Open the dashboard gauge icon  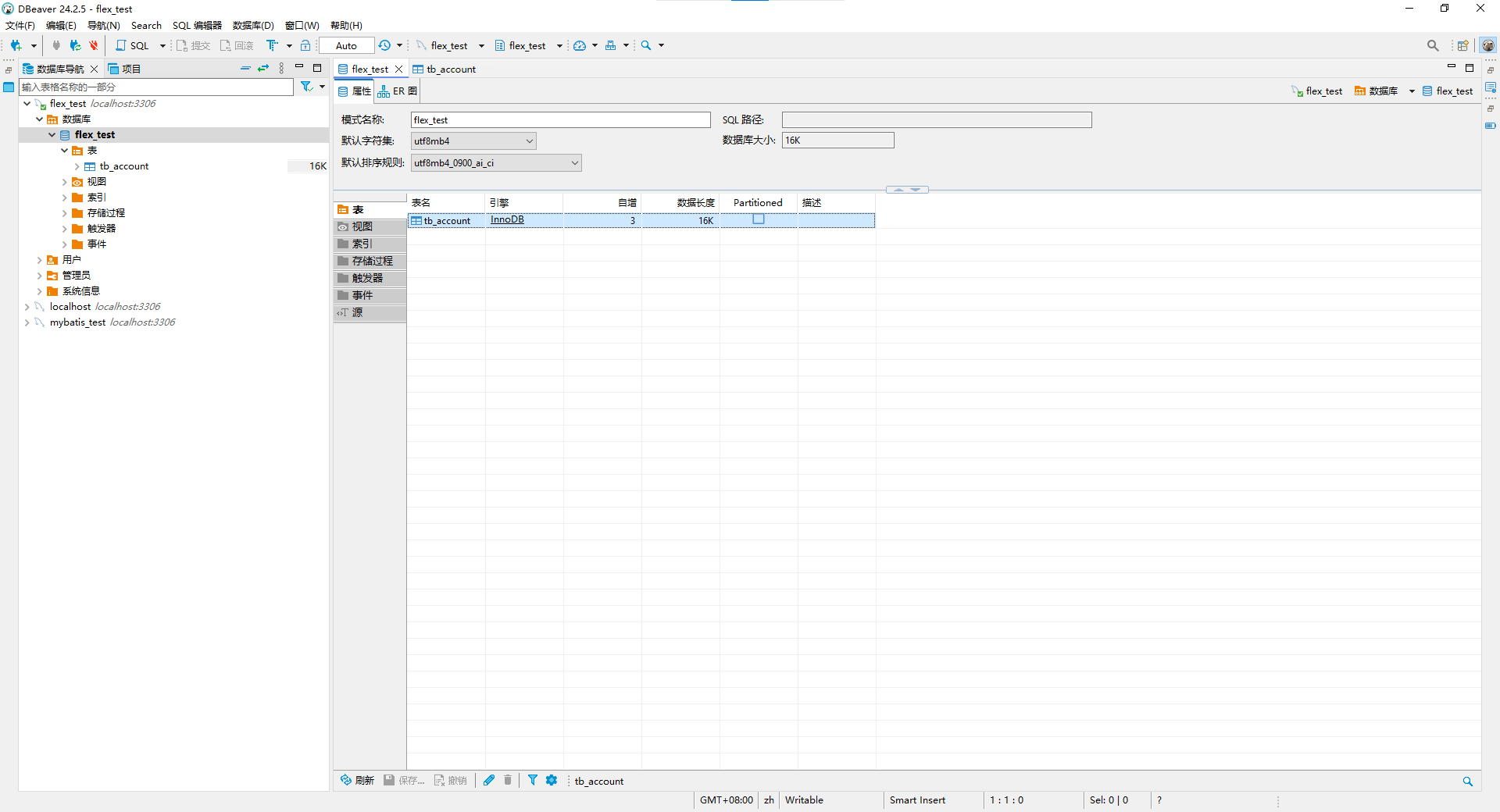coord(580,45)
